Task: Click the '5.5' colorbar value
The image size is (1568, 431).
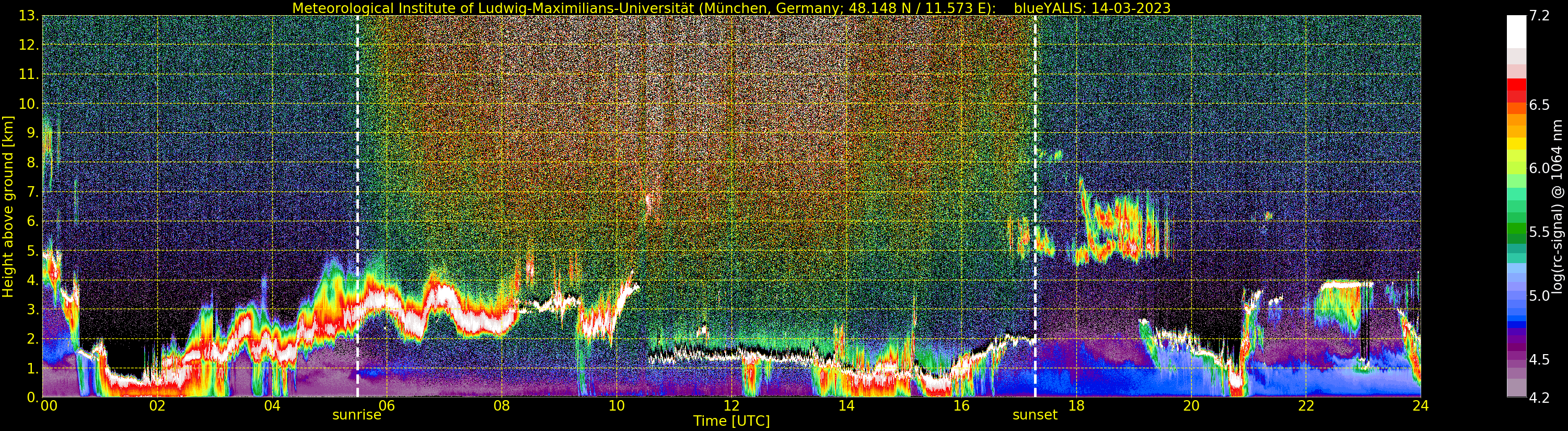Action: click(1539, 232)
